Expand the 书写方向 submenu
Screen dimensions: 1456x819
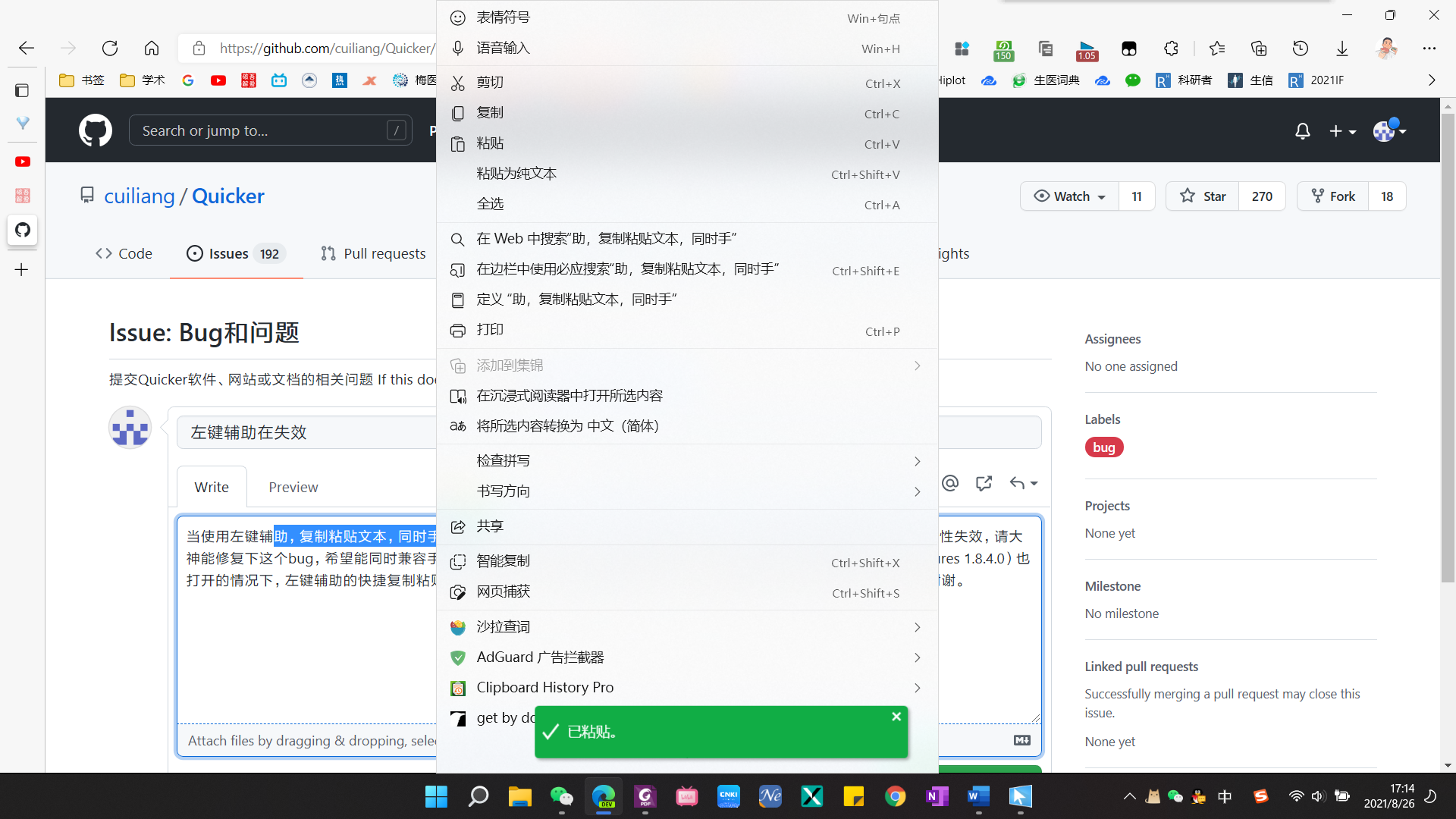687,491
